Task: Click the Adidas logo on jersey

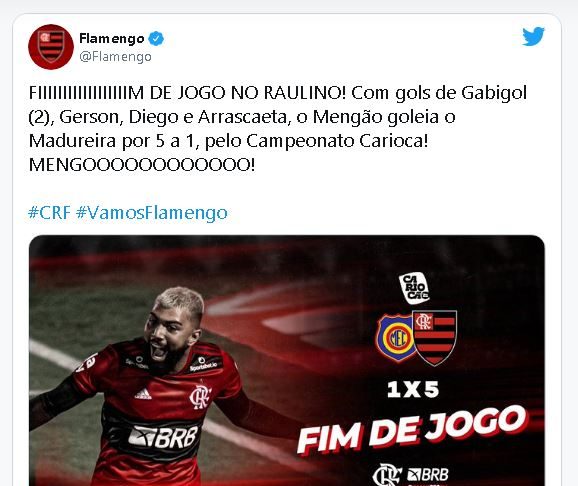Action: pos(143,394)
